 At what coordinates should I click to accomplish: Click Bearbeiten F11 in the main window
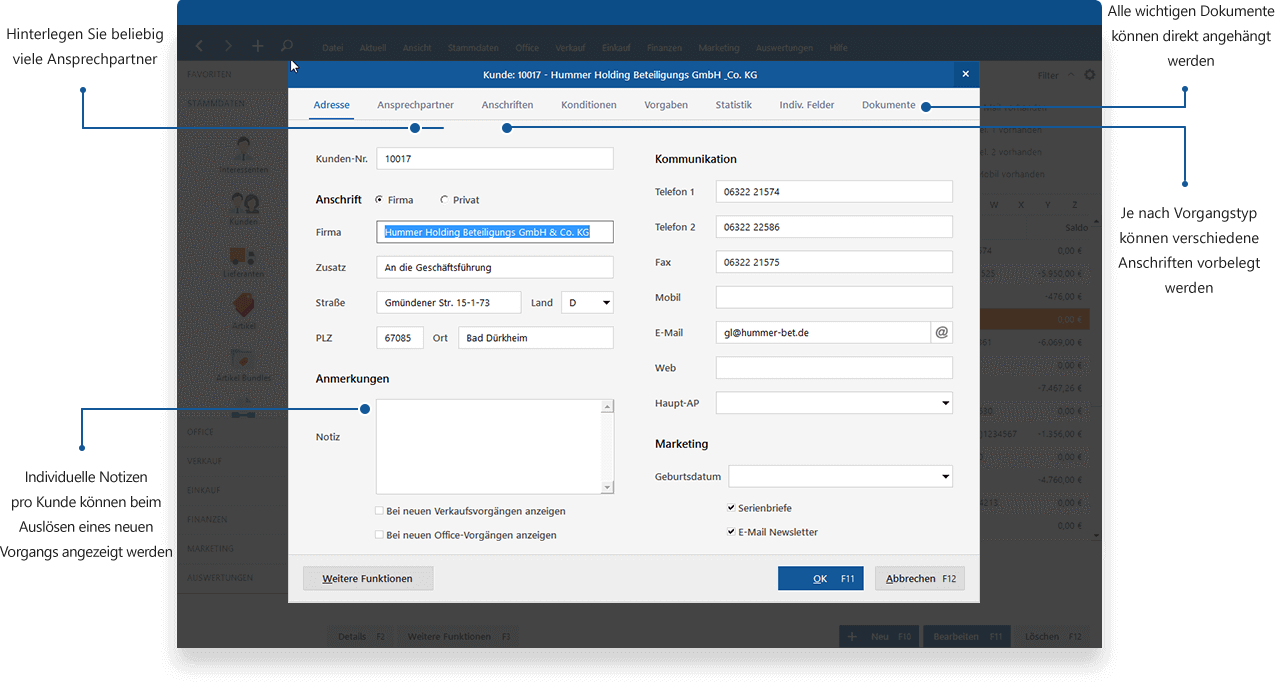pos(967,637)
